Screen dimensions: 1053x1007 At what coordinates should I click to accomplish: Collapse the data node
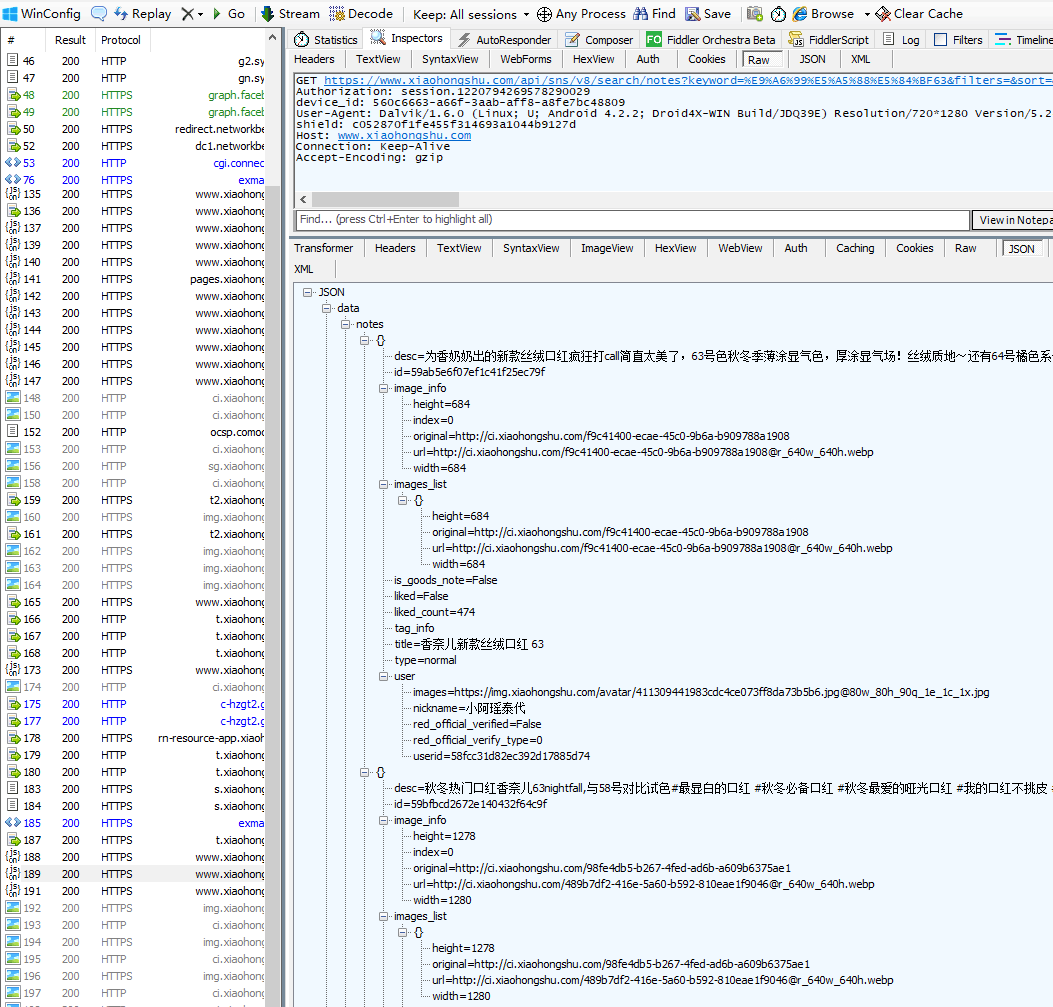point(326,308)
